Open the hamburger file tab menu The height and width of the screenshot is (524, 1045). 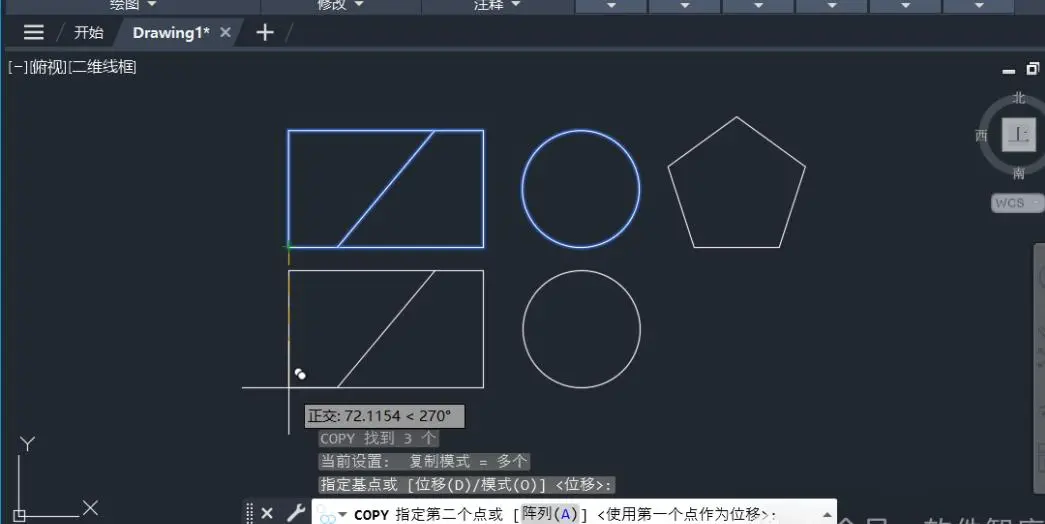coord(33,32)
